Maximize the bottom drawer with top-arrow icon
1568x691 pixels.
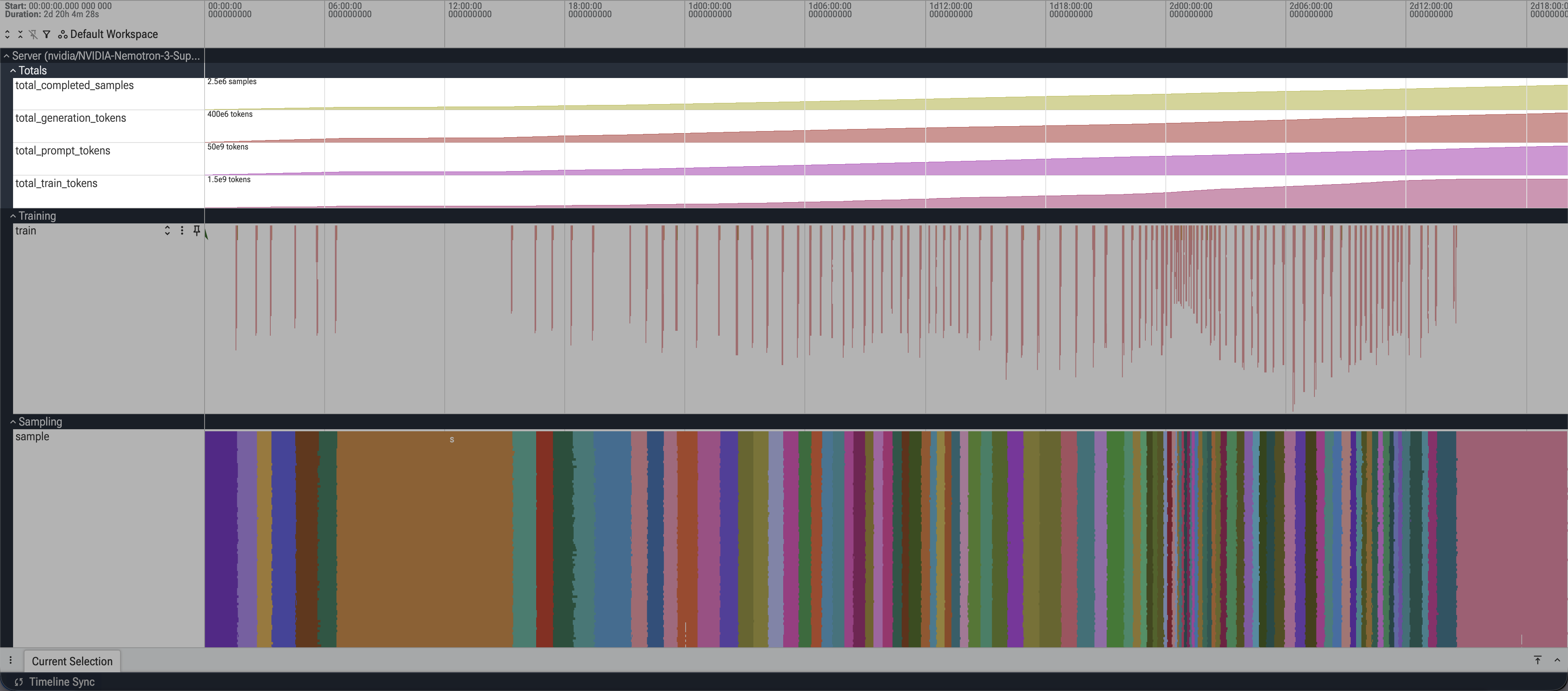(x=1537, y=660)
